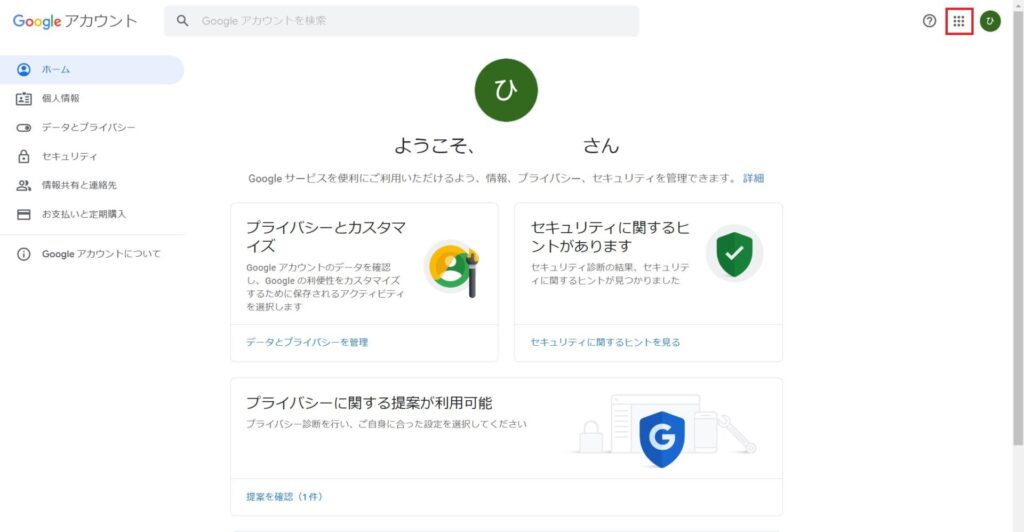Image resolution: width=1024 pixels, height=532 pixels.
Task: Go to セキュリティ in the sidebar
Action: point(69,156)
